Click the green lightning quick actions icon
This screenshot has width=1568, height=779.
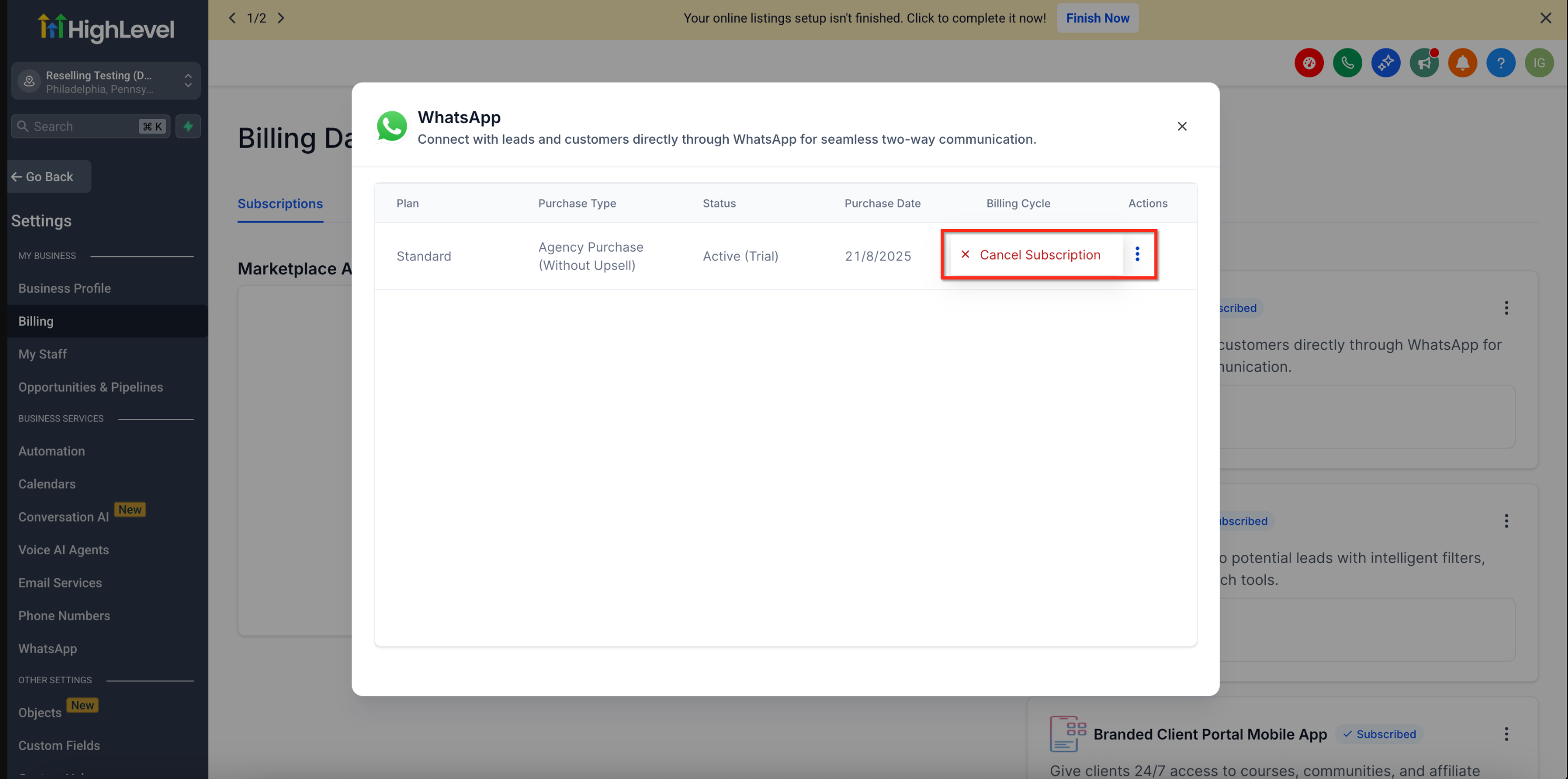point(188,126)
